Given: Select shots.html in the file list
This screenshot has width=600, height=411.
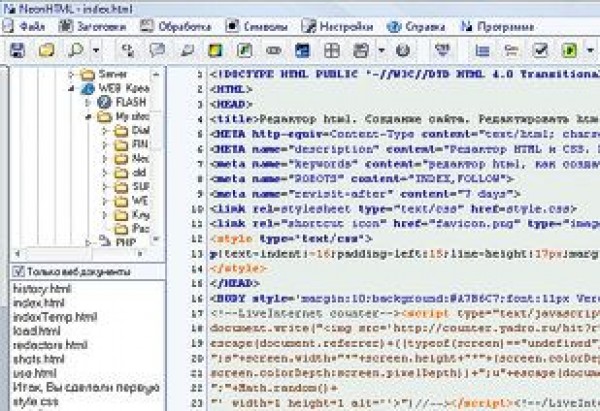Looking at the screenshot, I should [39, 359].
